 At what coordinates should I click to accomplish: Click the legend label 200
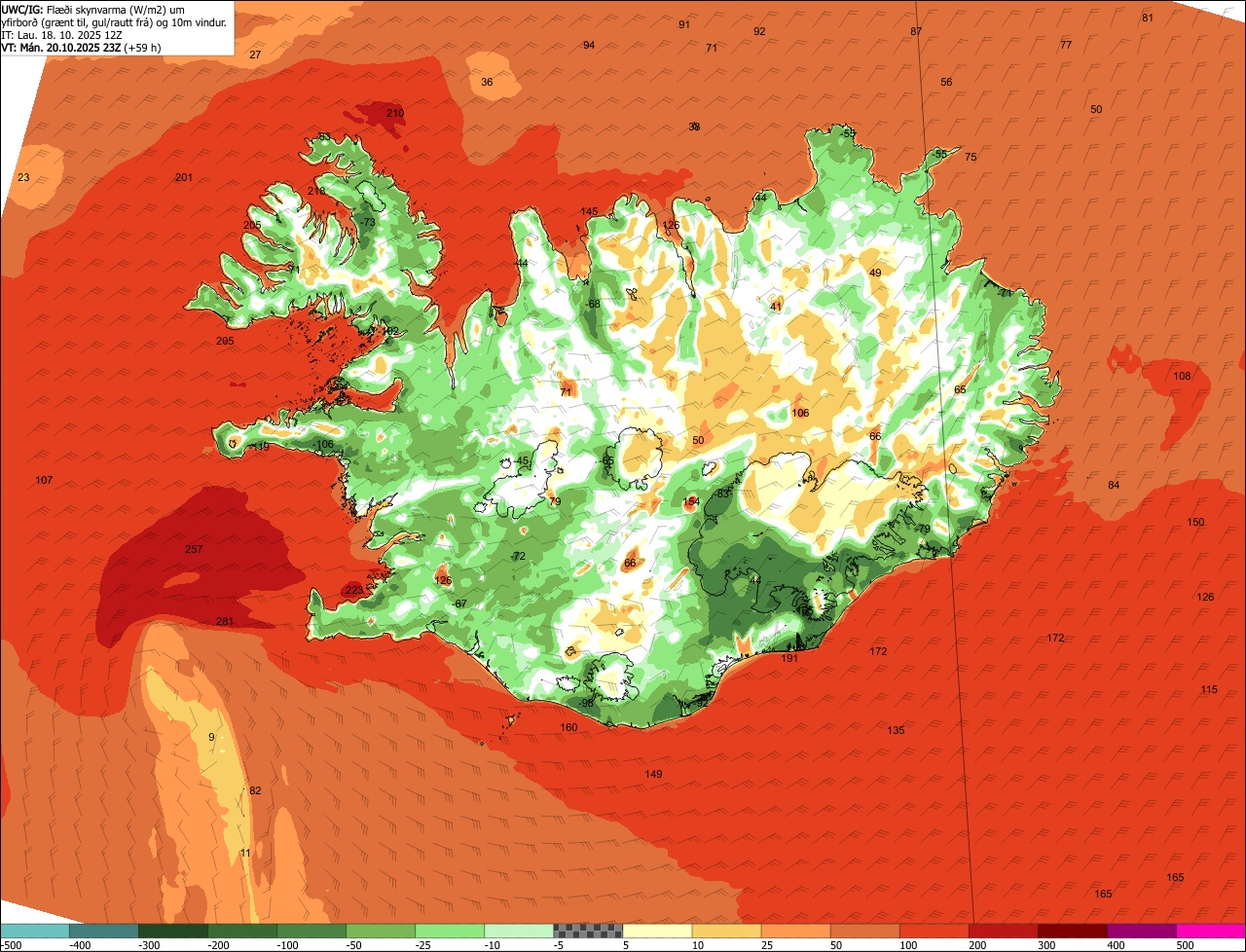coord(976,945)
